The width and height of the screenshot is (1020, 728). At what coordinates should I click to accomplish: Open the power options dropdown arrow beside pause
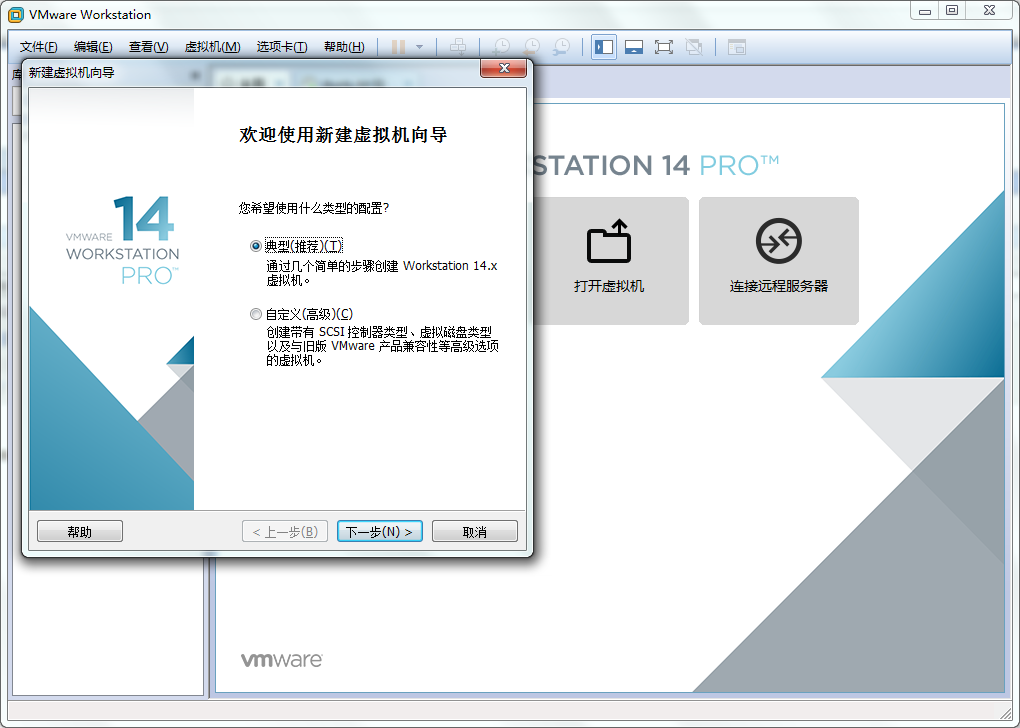click(x=420, y=47)
